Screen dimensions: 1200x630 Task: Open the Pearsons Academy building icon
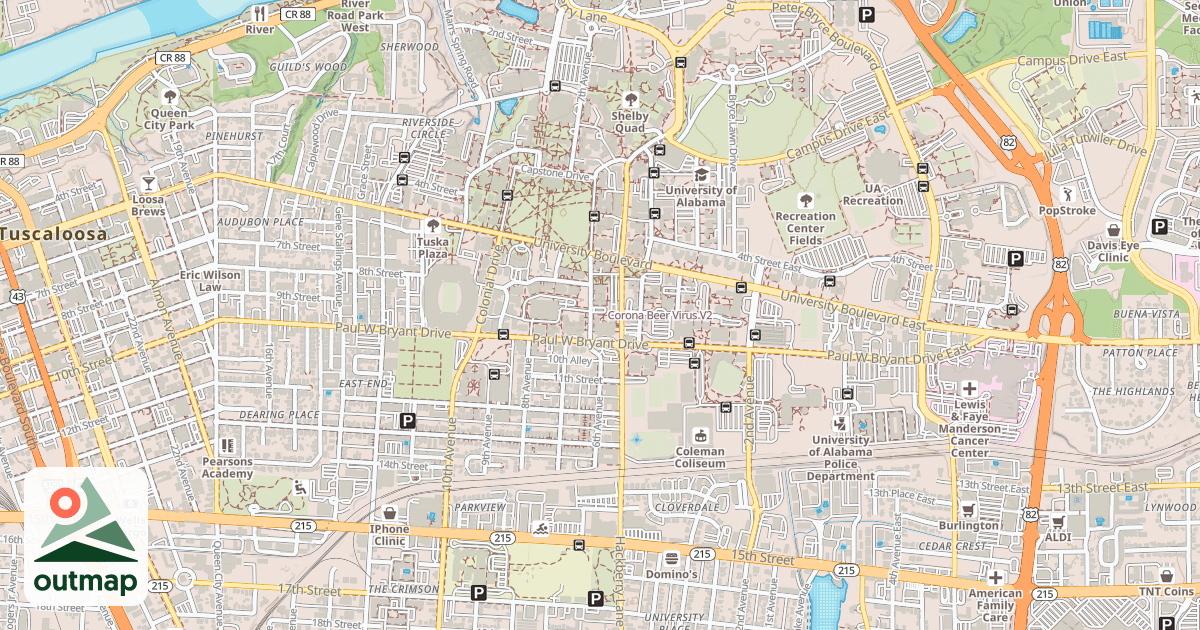pos(227,445)
